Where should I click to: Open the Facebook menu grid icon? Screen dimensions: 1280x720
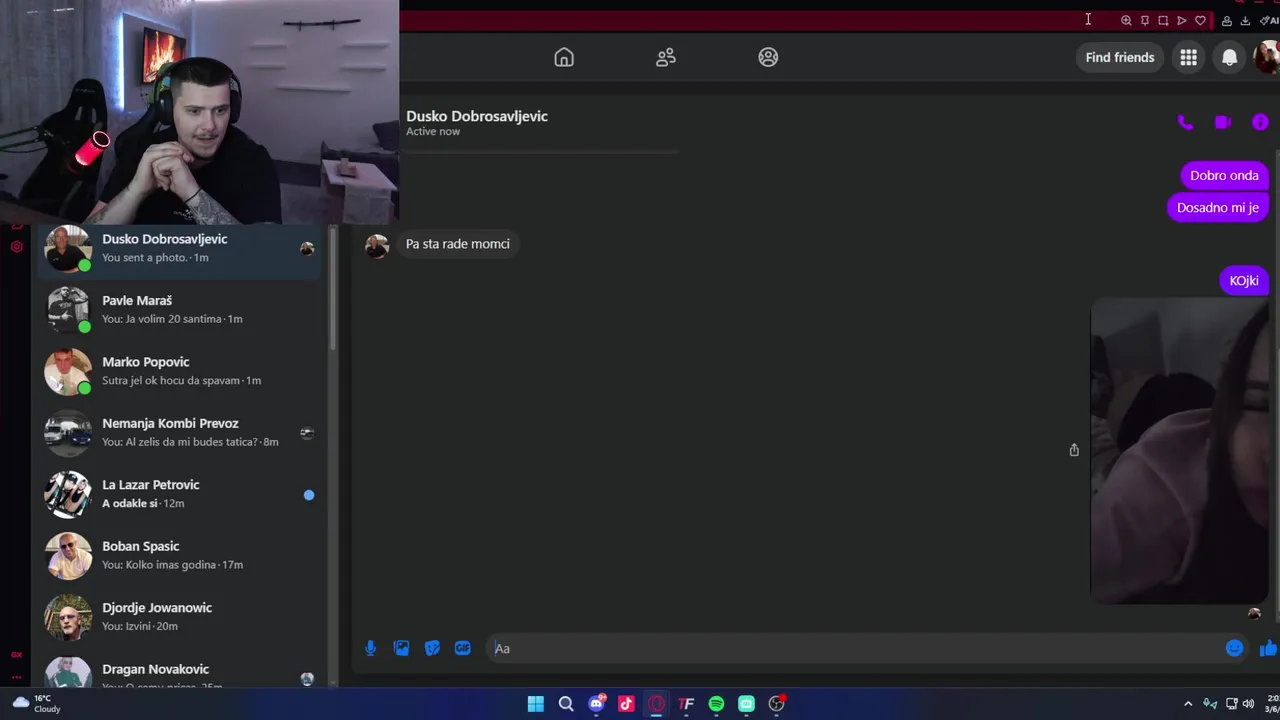coord(1188,57)
